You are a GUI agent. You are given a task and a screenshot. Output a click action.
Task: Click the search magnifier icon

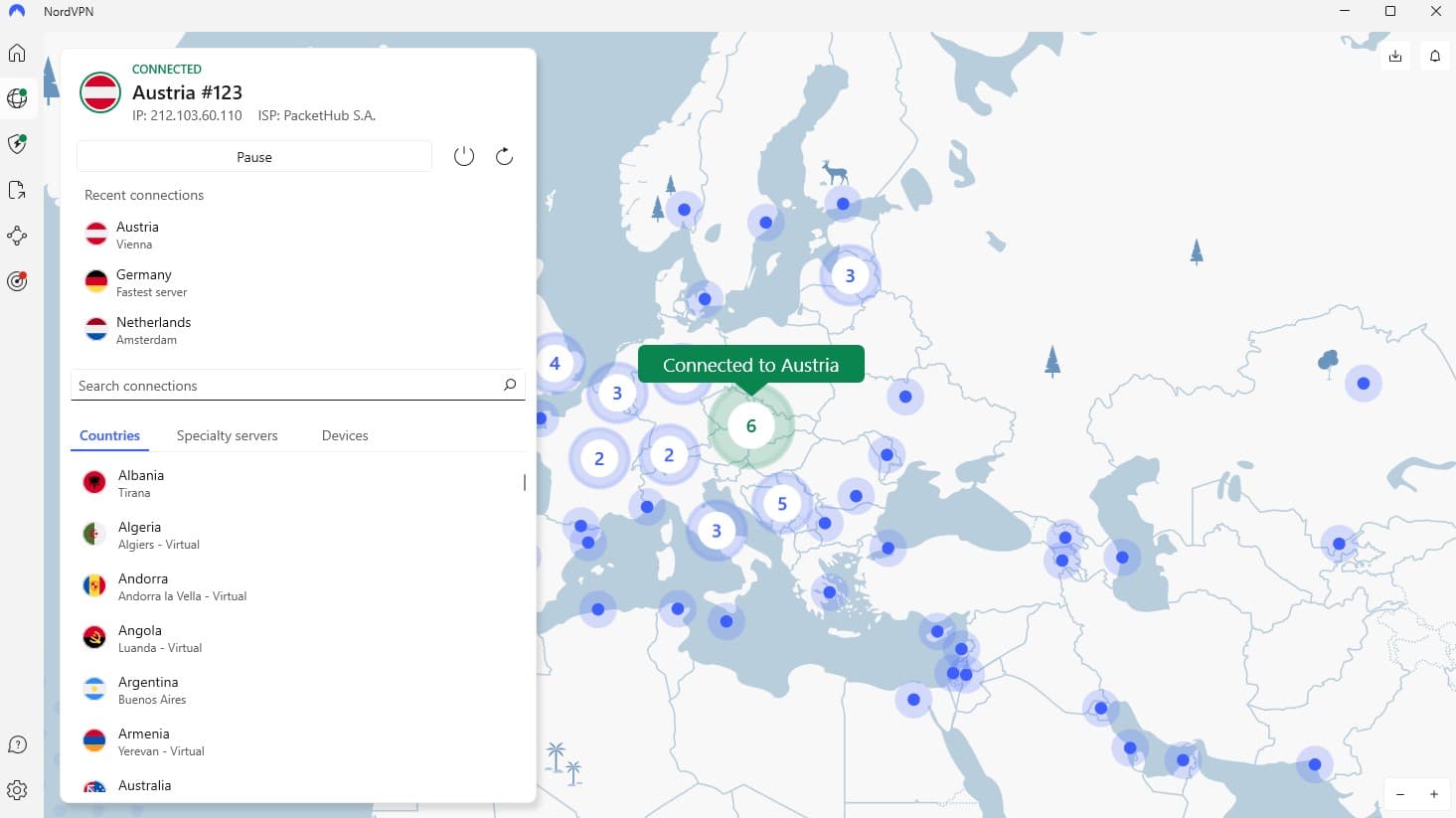510,385
